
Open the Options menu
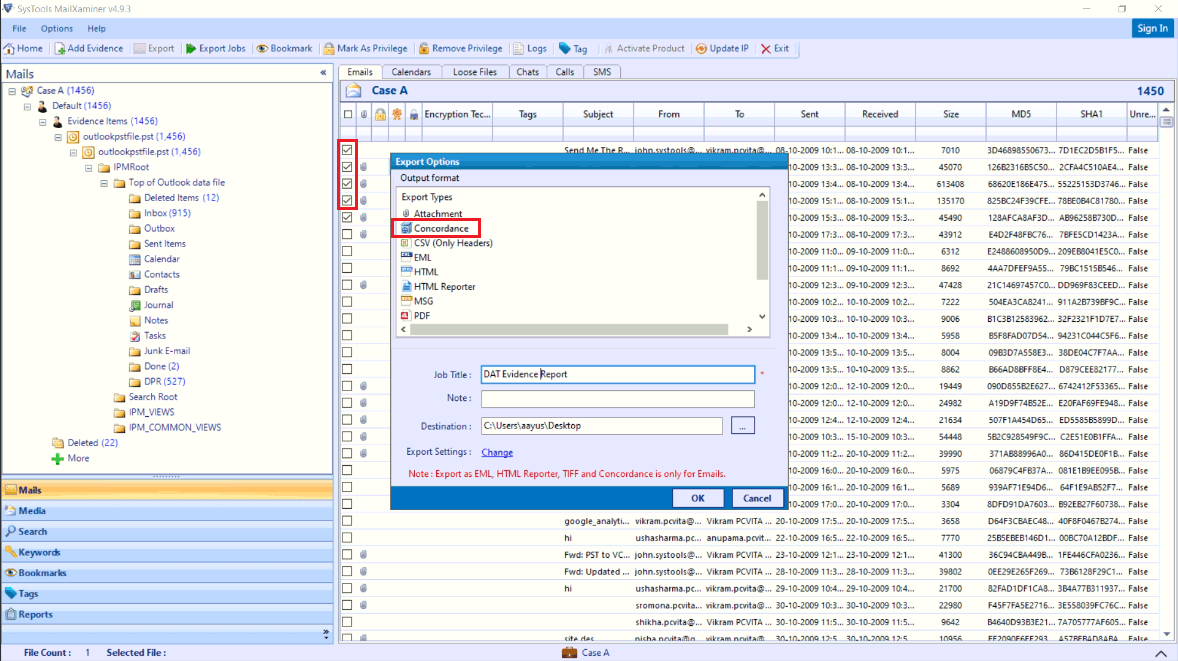click(56, 28)
